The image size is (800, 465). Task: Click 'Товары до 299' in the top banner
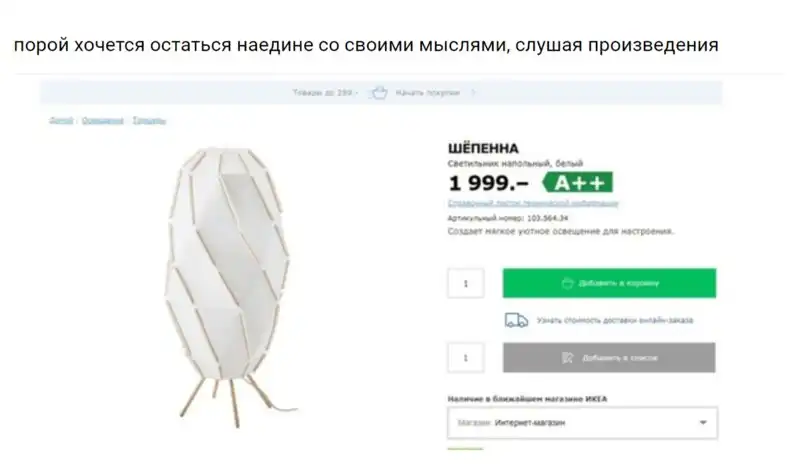tap(322, 93)
